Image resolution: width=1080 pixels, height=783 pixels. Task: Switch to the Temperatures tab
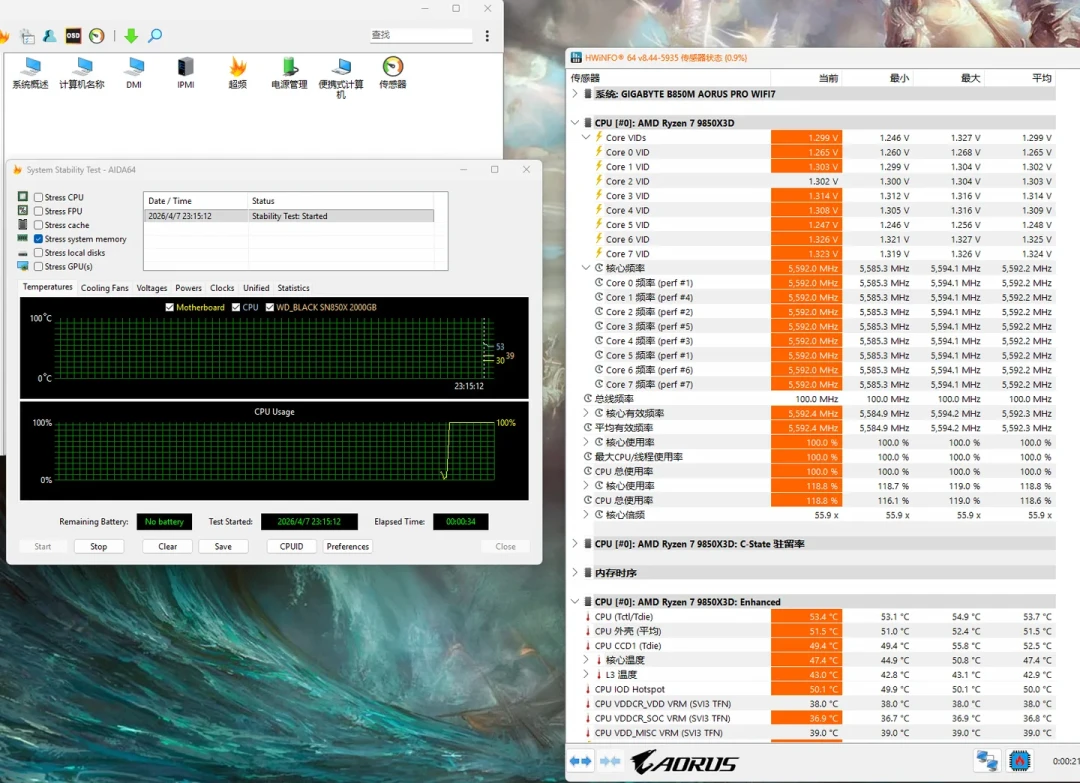[x=48, y=287]
